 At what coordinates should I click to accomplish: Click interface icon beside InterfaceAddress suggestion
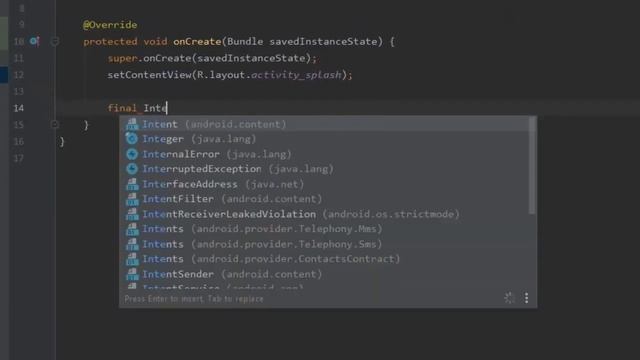(132, 184)
